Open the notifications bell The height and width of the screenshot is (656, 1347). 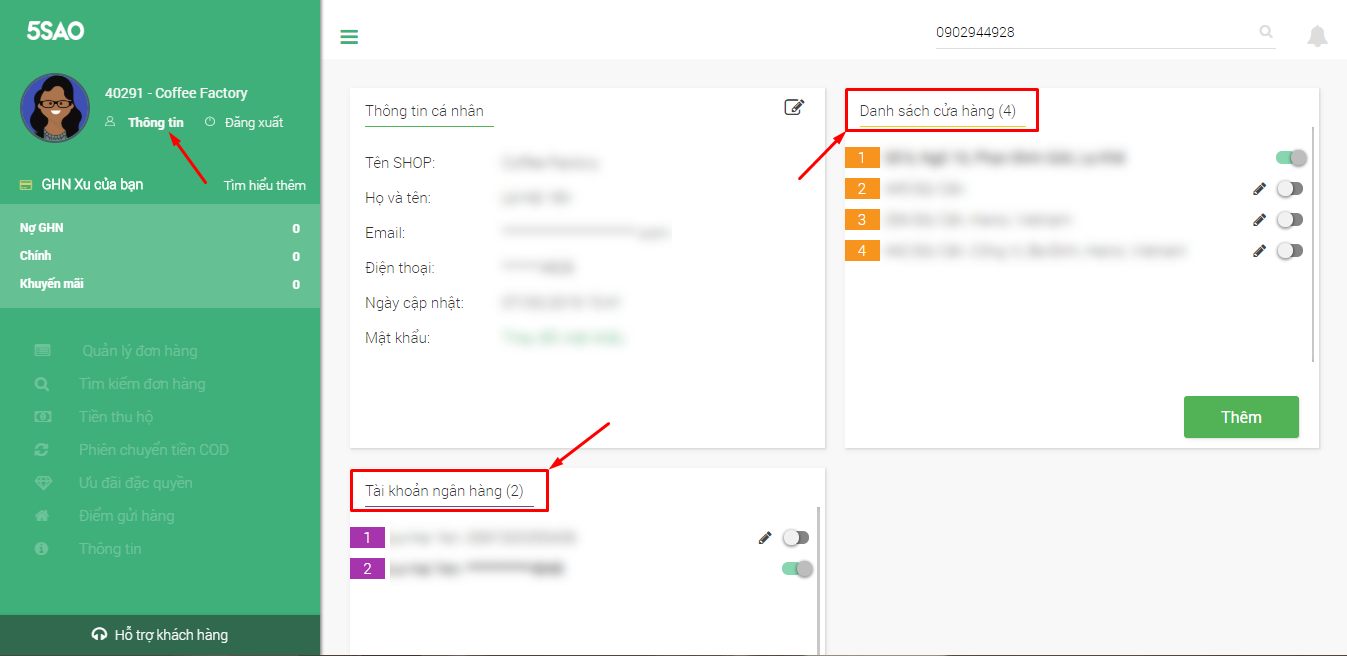coord(1318,36)
